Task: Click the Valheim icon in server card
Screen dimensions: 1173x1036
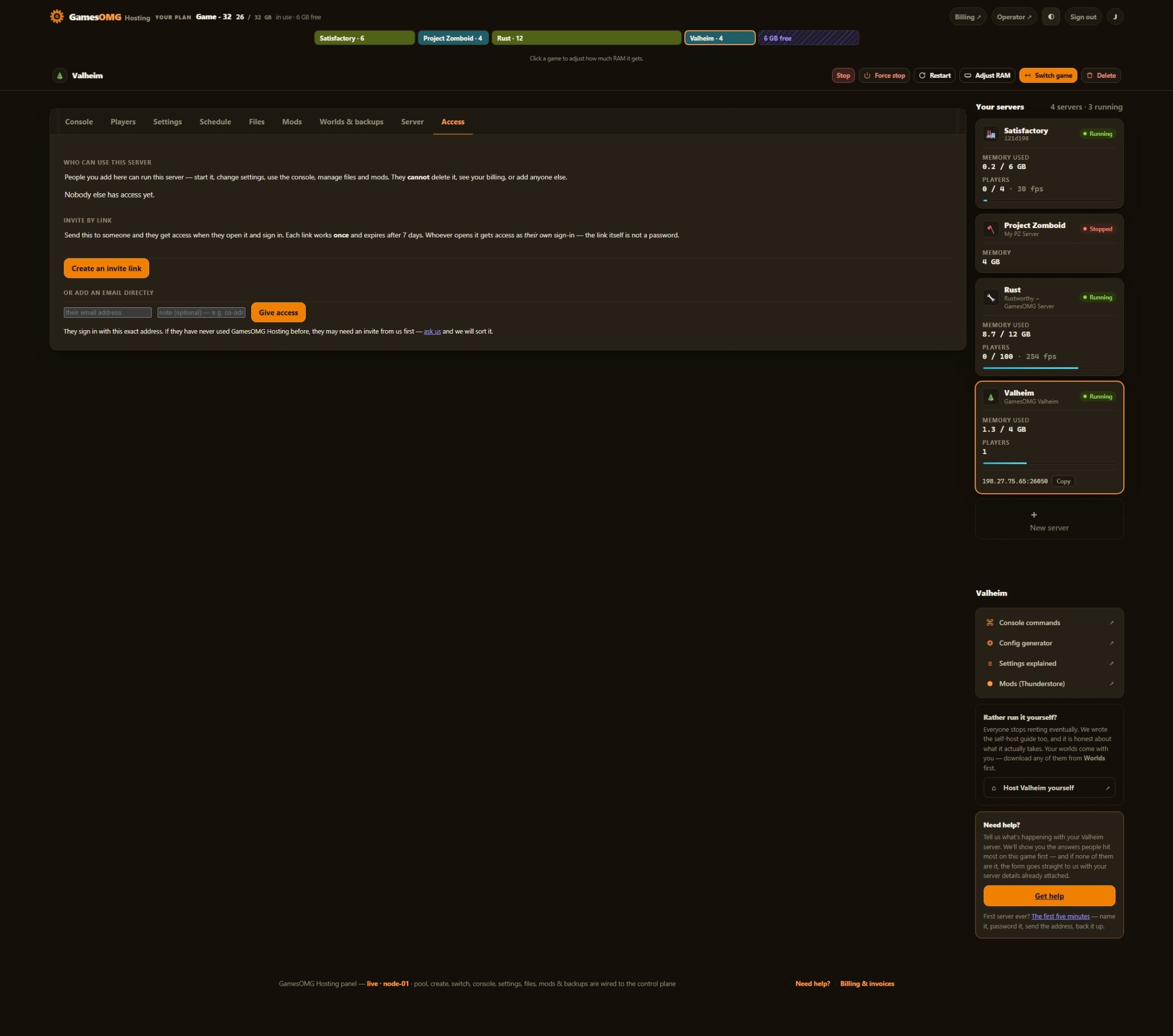Action: coord(991,396)
